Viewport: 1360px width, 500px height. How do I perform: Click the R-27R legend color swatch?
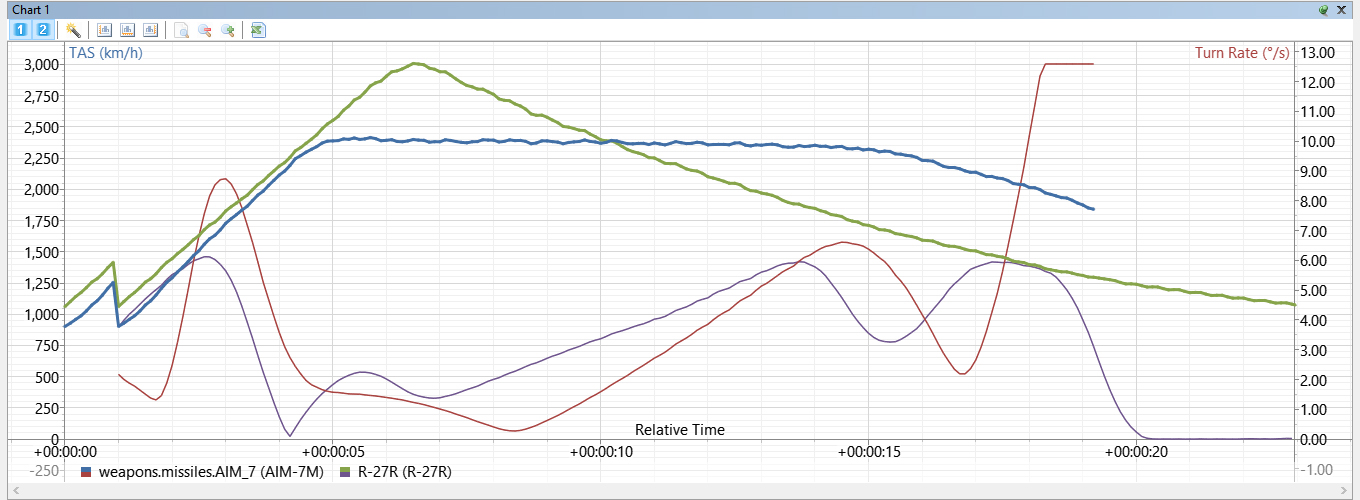coord(346,471)
